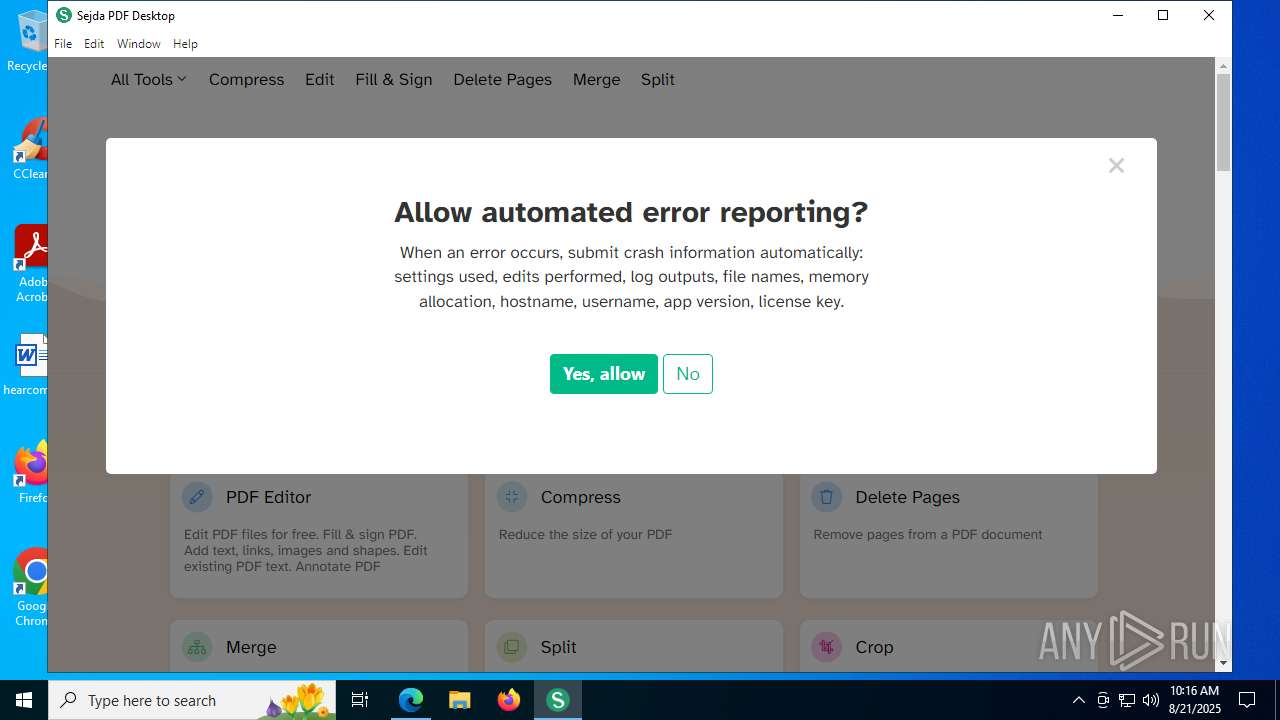Click the PDF Editor pencil icon

click(x=197, y=497)
